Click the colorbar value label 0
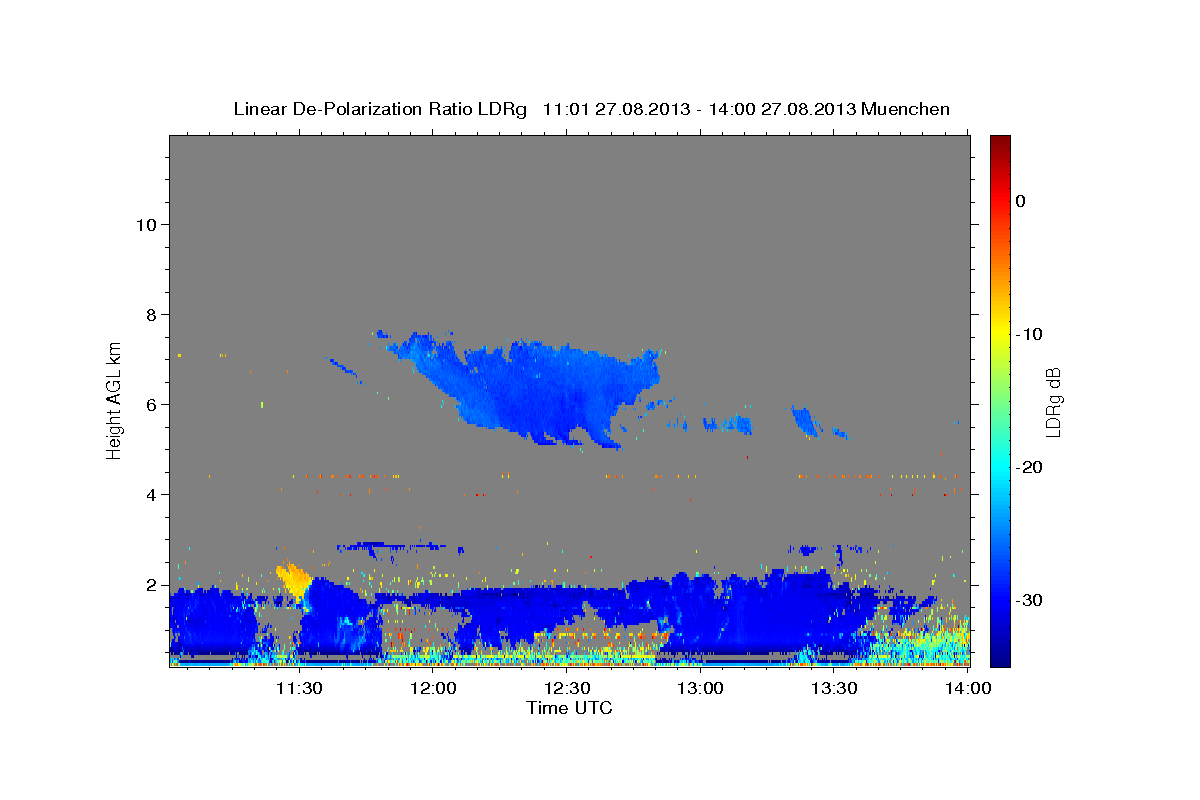 [1021, 201]
